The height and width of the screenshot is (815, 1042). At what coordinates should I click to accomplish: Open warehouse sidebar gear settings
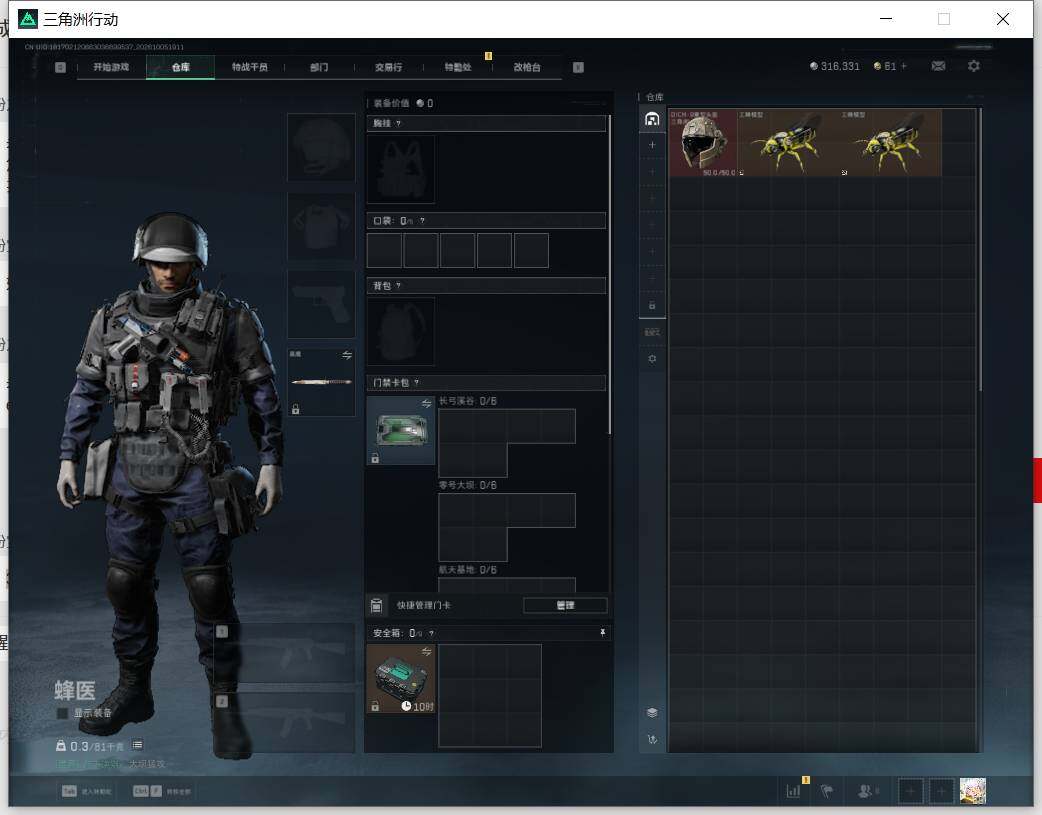[x=652, y=358]
